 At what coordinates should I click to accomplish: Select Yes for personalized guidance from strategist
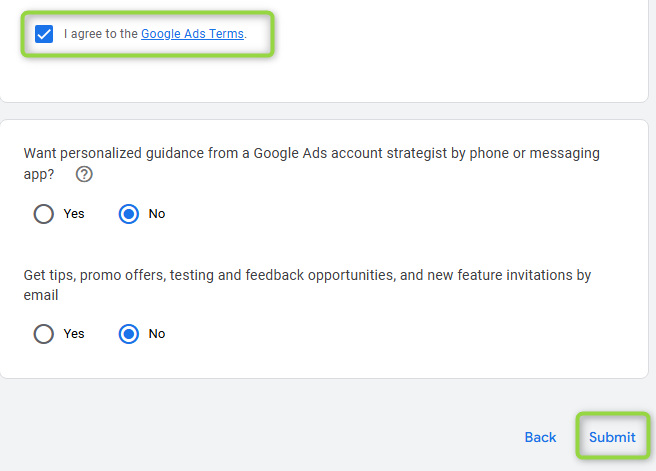44,214
